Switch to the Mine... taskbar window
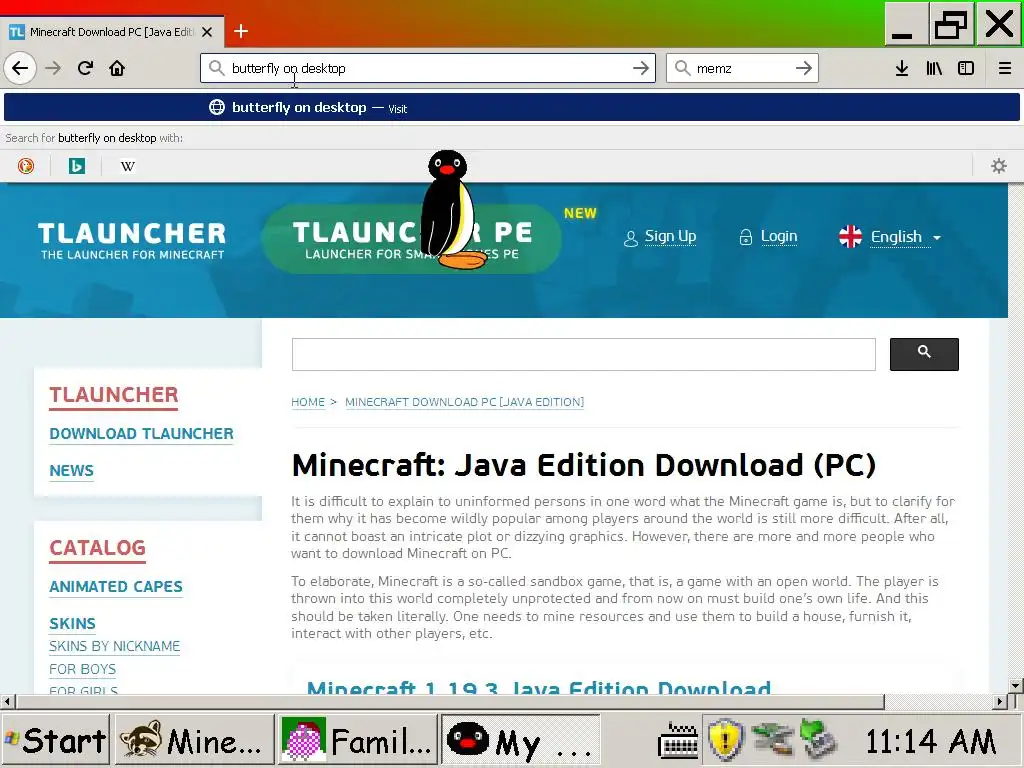The width and height of the screenshot is (1024, 768). 194,740
